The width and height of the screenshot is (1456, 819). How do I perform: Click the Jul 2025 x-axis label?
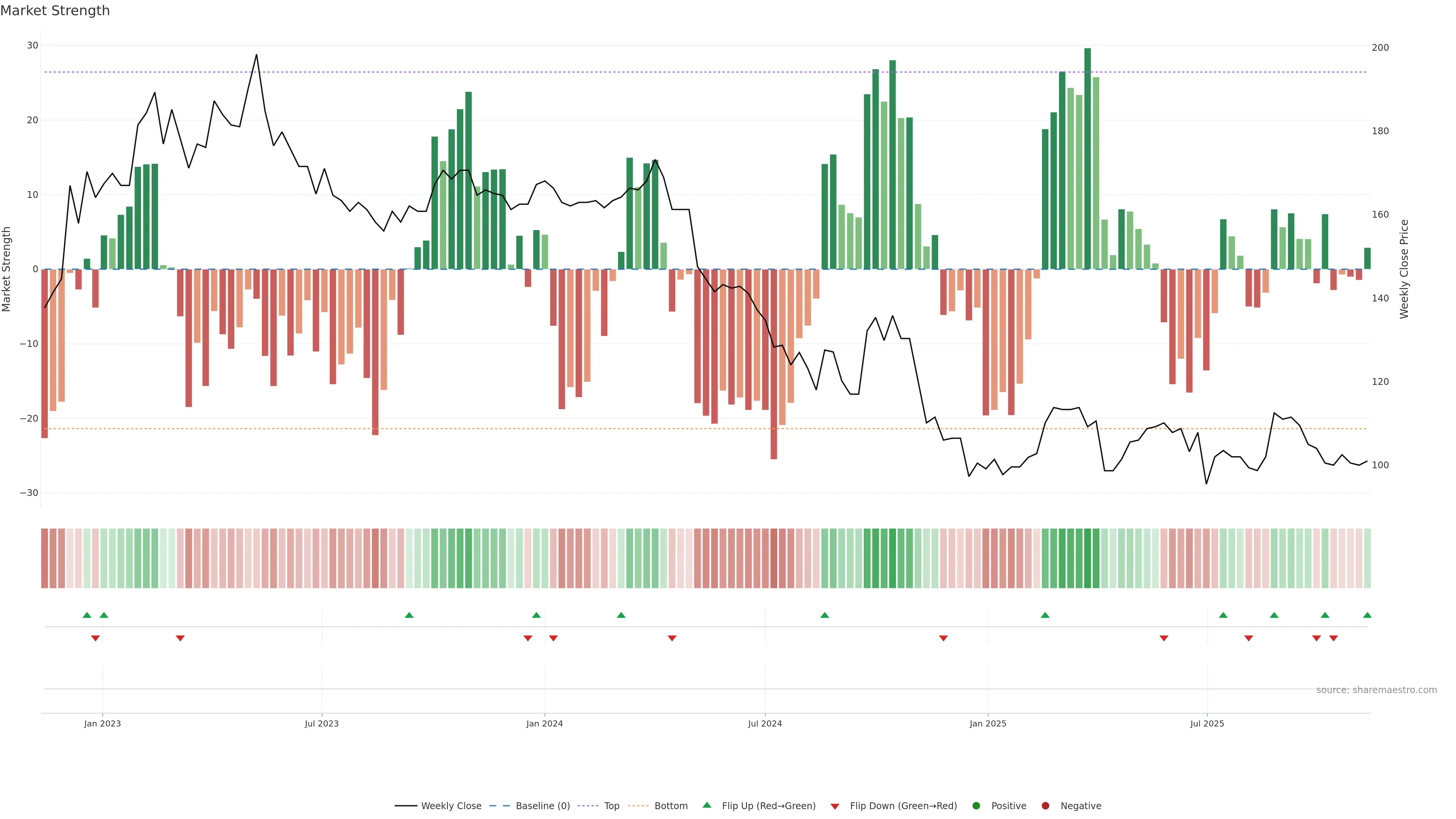(1207, 723)
